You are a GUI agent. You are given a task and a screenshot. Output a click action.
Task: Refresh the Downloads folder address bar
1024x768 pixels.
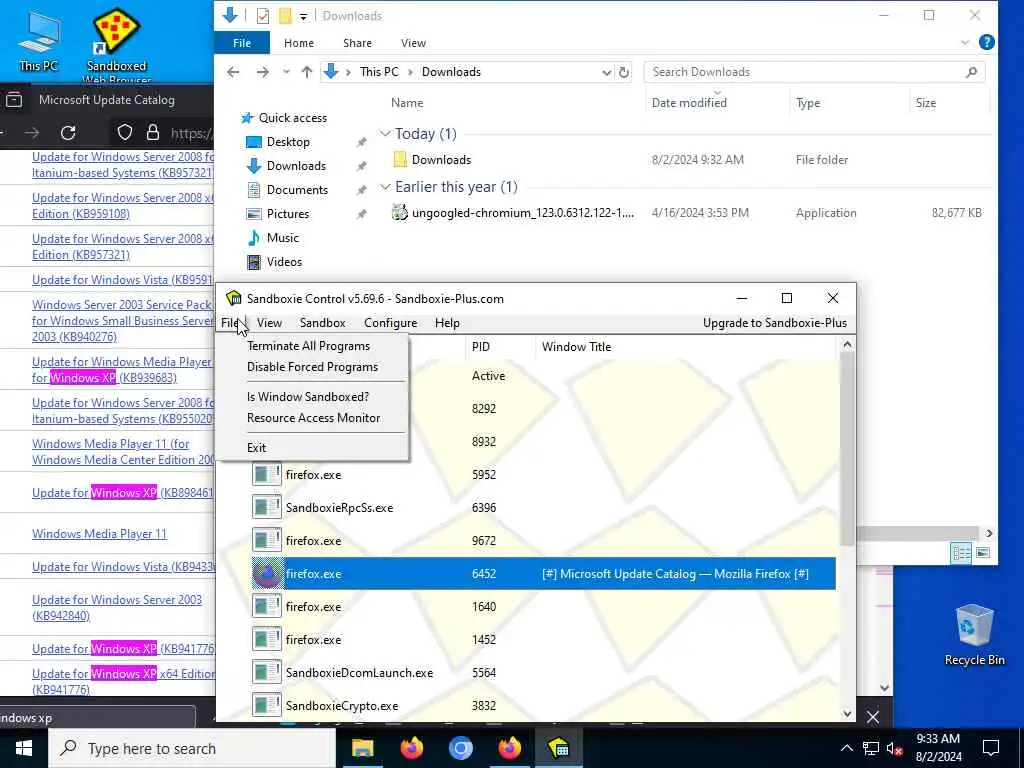click(624, 72)
